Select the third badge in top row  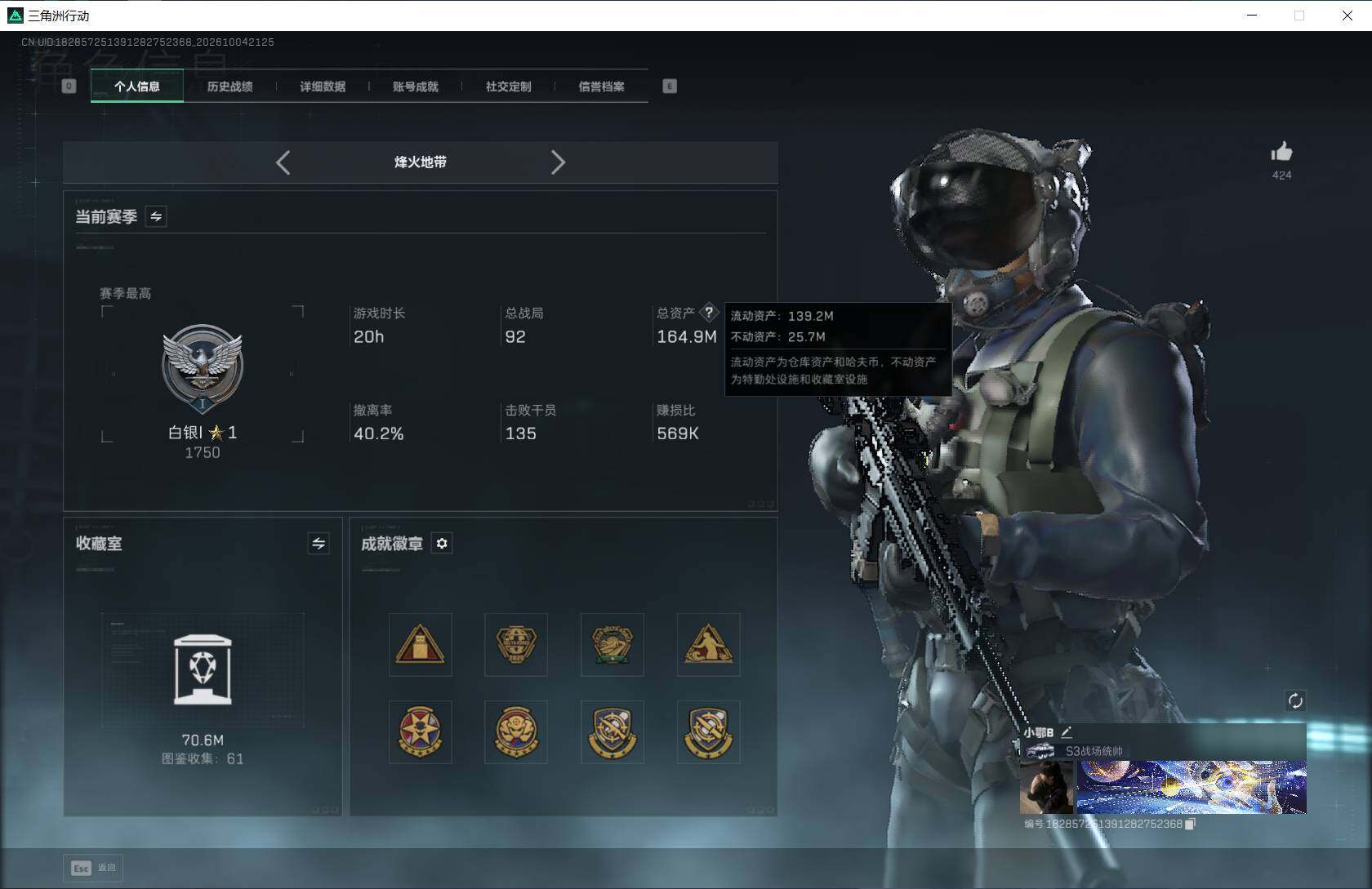612,645
